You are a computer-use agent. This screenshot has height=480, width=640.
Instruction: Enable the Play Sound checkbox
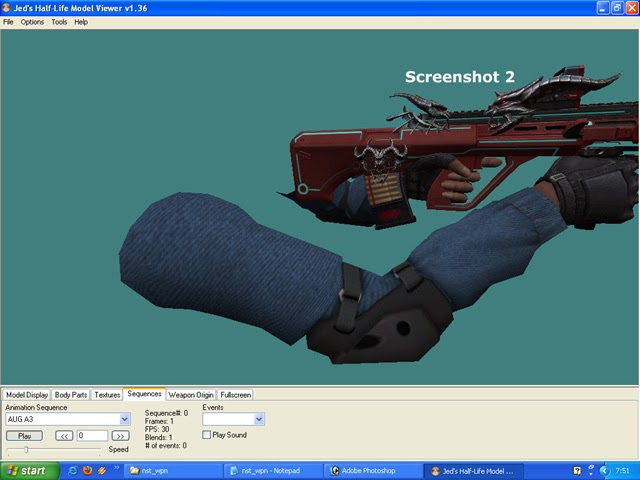pyautogui.click(x=207, y=435)
